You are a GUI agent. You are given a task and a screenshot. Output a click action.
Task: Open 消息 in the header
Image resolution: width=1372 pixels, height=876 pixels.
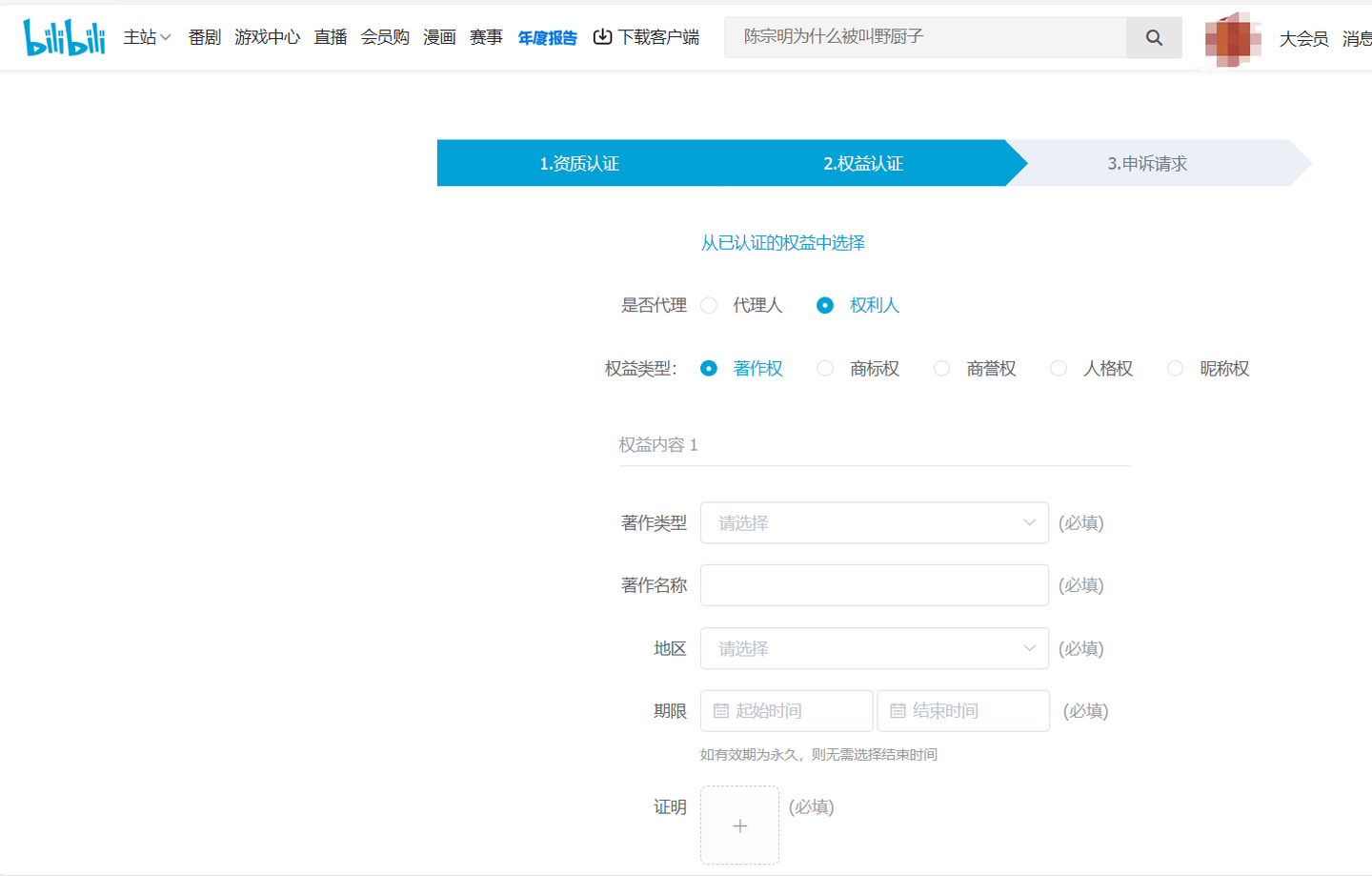(1357, 39)
